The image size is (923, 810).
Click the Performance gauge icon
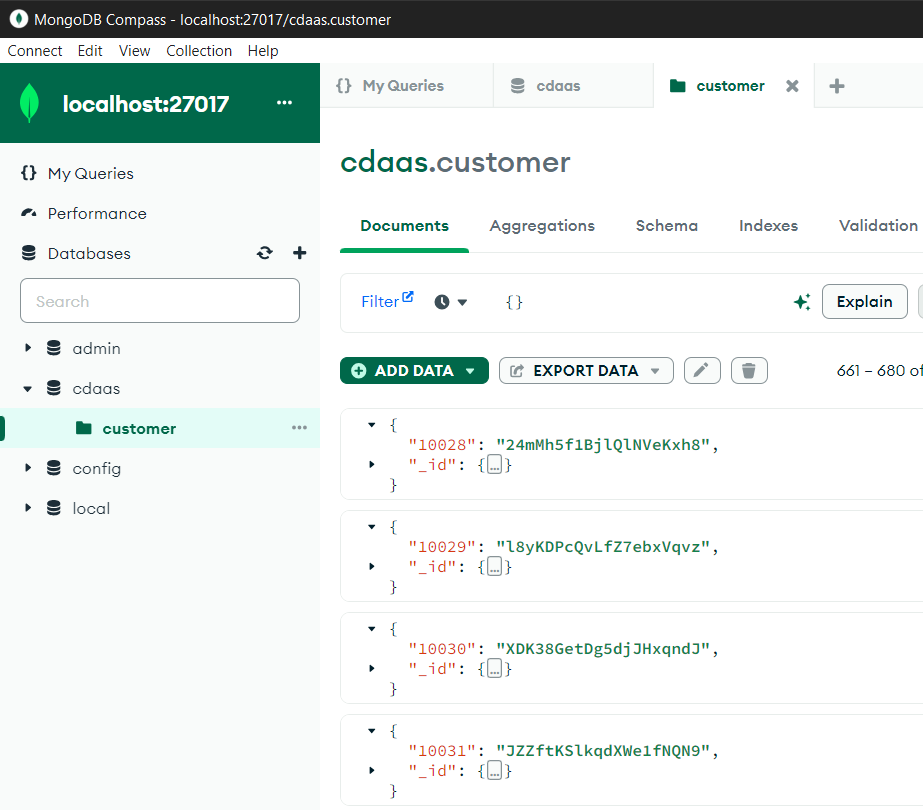click(x=29, y=213)
